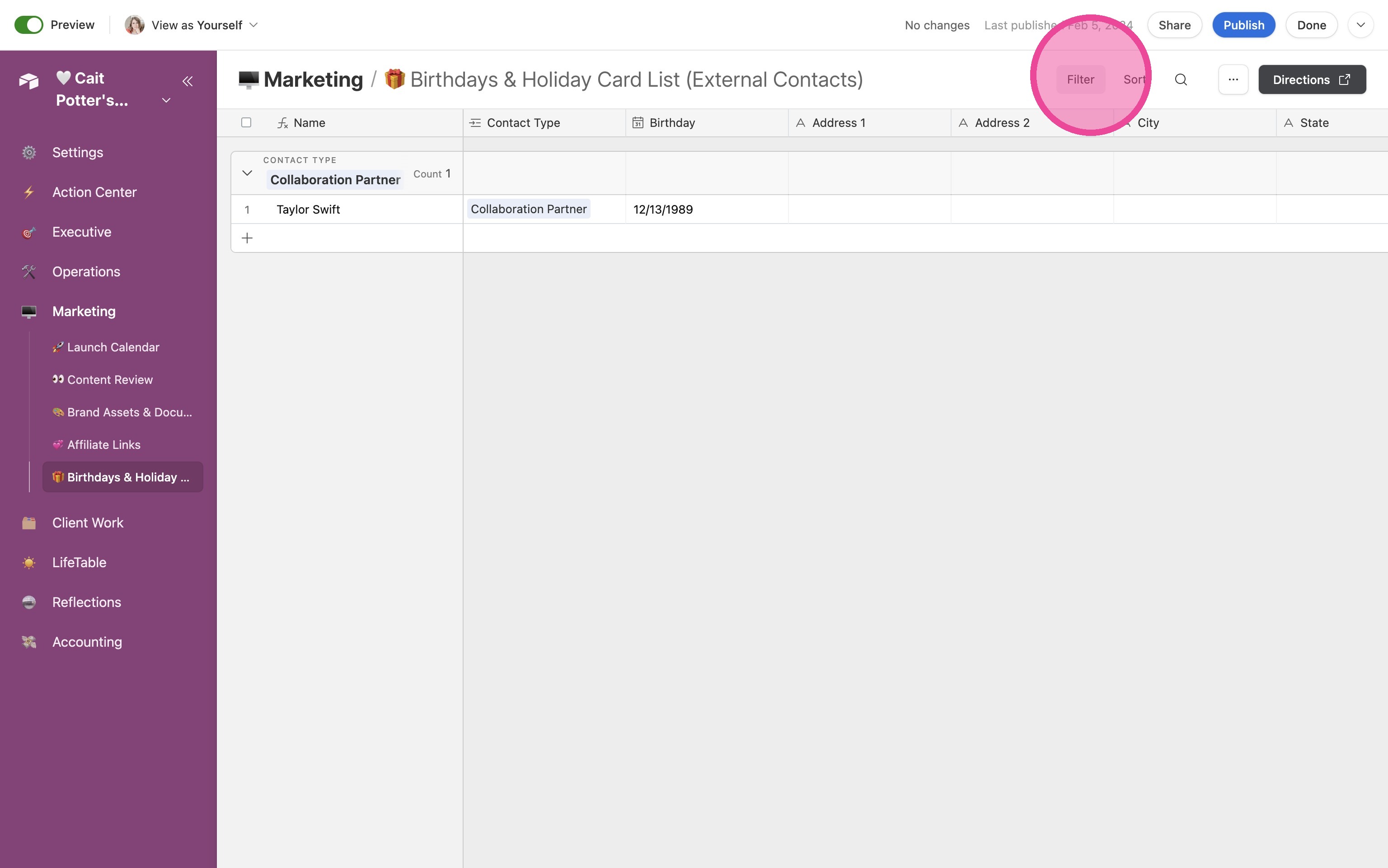Collapse sidebar with double chevron icon
Viewport: 1388px width, 868px height.
tap(187, 81)
